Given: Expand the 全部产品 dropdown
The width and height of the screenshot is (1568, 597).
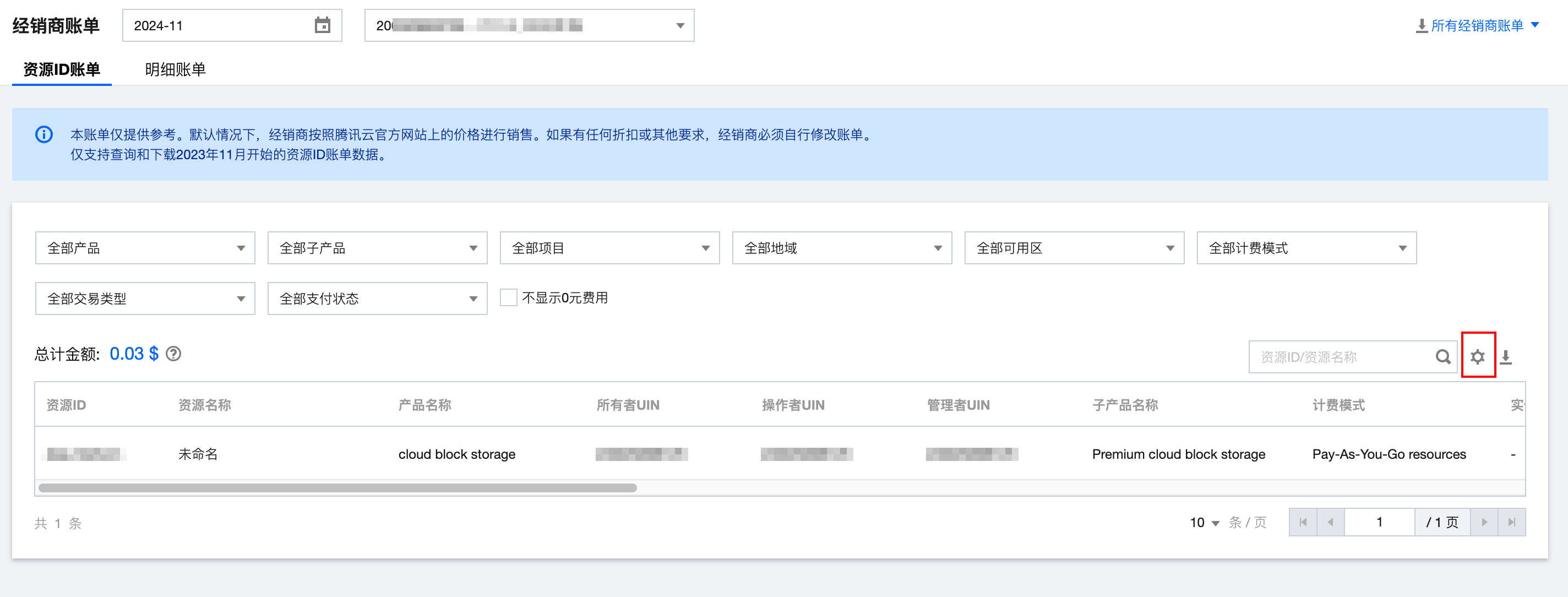Looking at the screenshot, I should coord(145,248).
